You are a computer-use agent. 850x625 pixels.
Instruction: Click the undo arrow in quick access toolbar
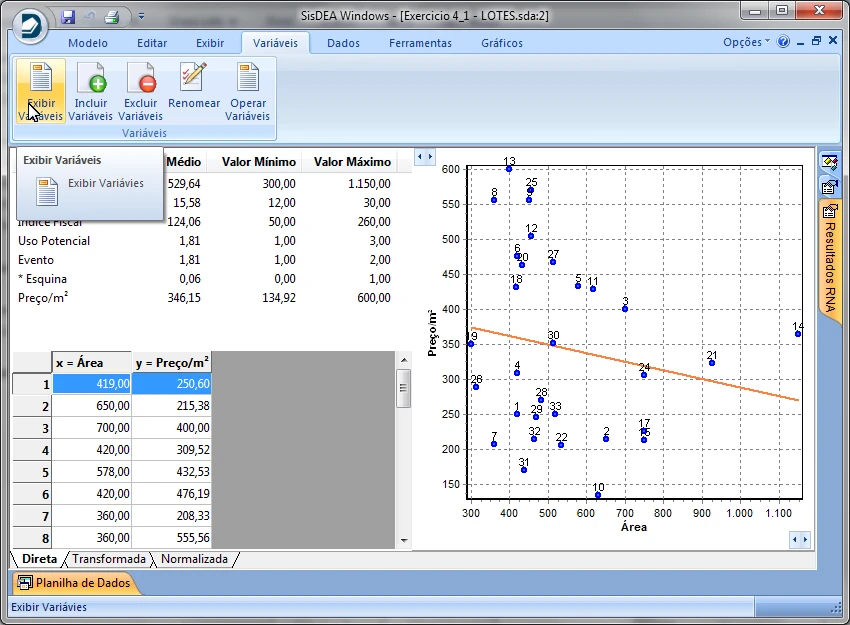(x=90, y=17)
